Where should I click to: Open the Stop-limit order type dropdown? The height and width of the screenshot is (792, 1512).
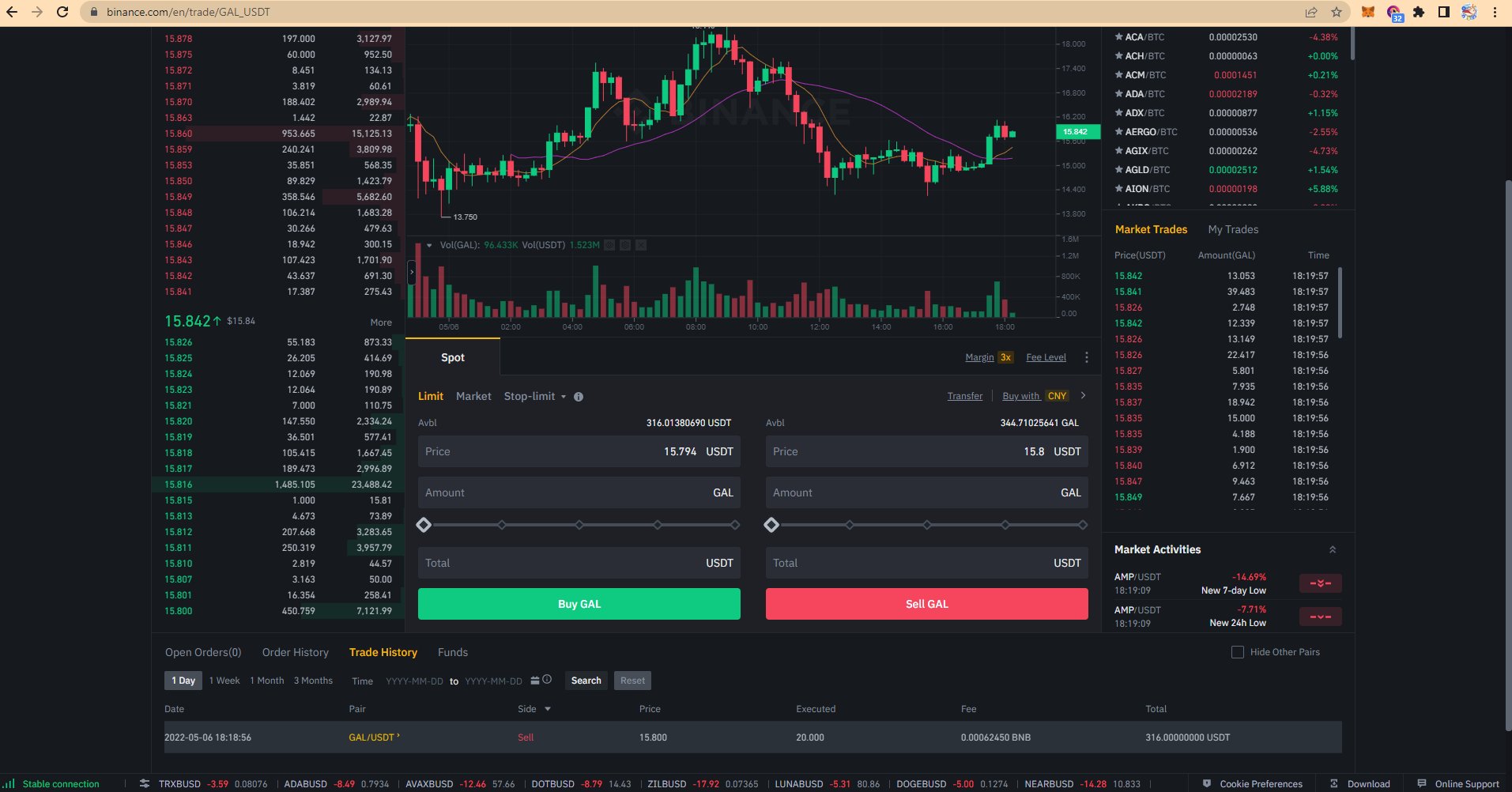pos(535,396)
